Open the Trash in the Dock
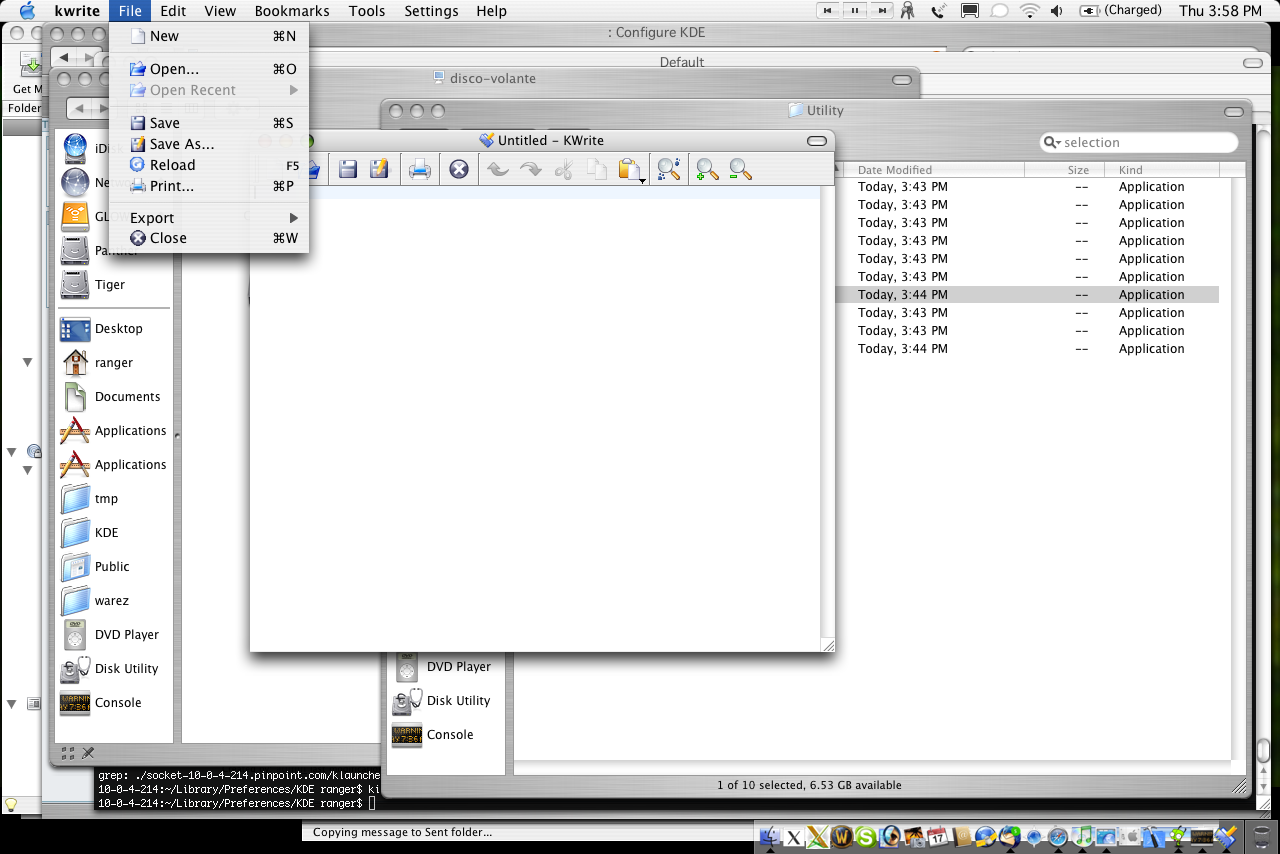 pos(1264,837)
